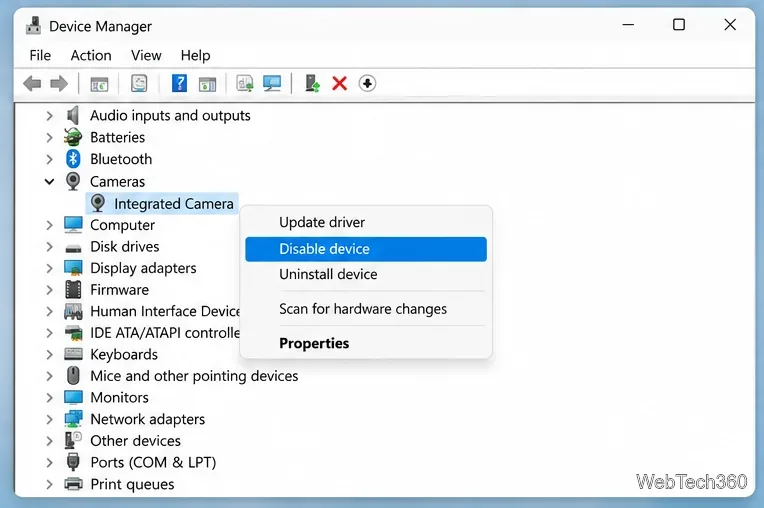Select the Firmware label

(x=119, y=290)
